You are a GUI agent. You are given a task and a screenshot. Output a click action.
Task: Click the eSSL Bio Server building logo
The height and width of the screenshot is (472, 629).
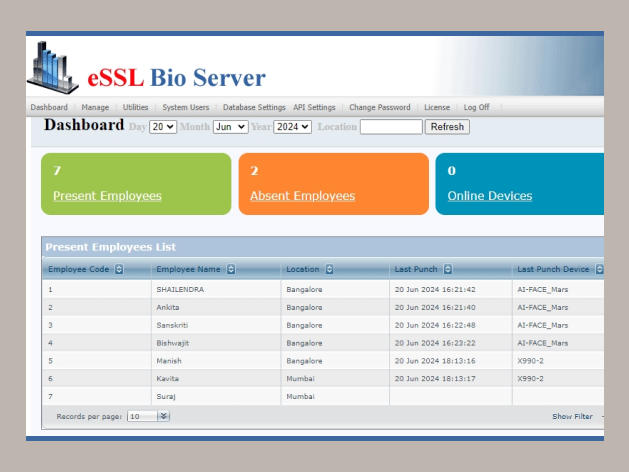(52, 67)
